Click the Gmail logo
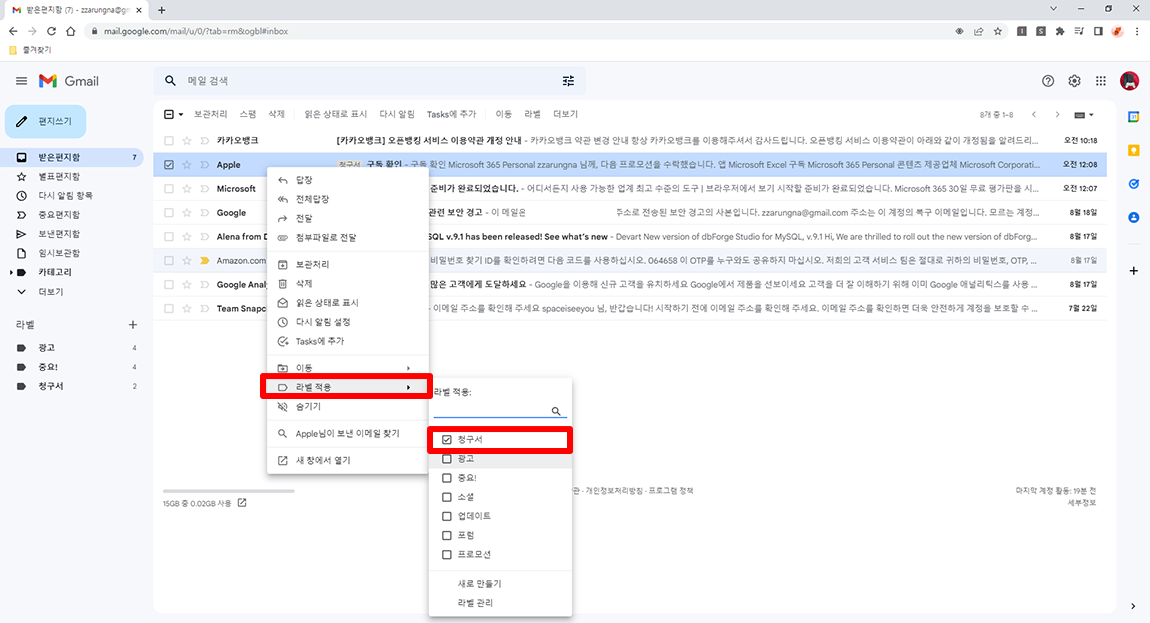Screen dimensions: 1150x623 click(69, 81)
